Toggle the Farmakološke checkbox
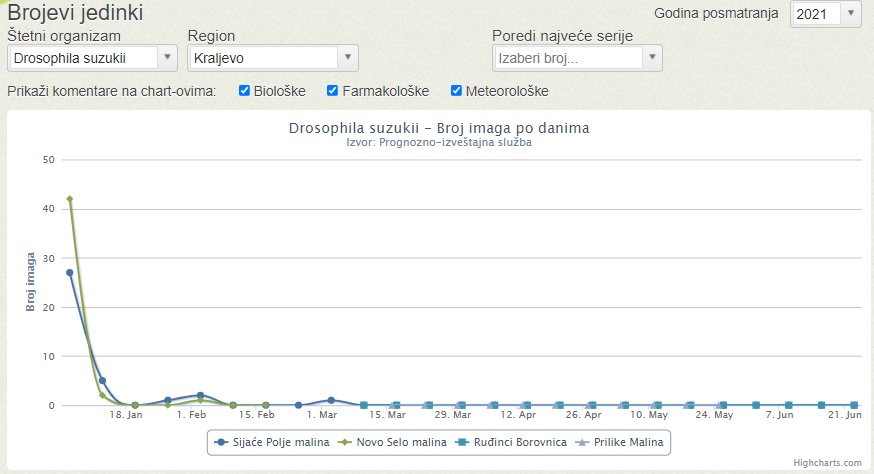 (332, 90)
